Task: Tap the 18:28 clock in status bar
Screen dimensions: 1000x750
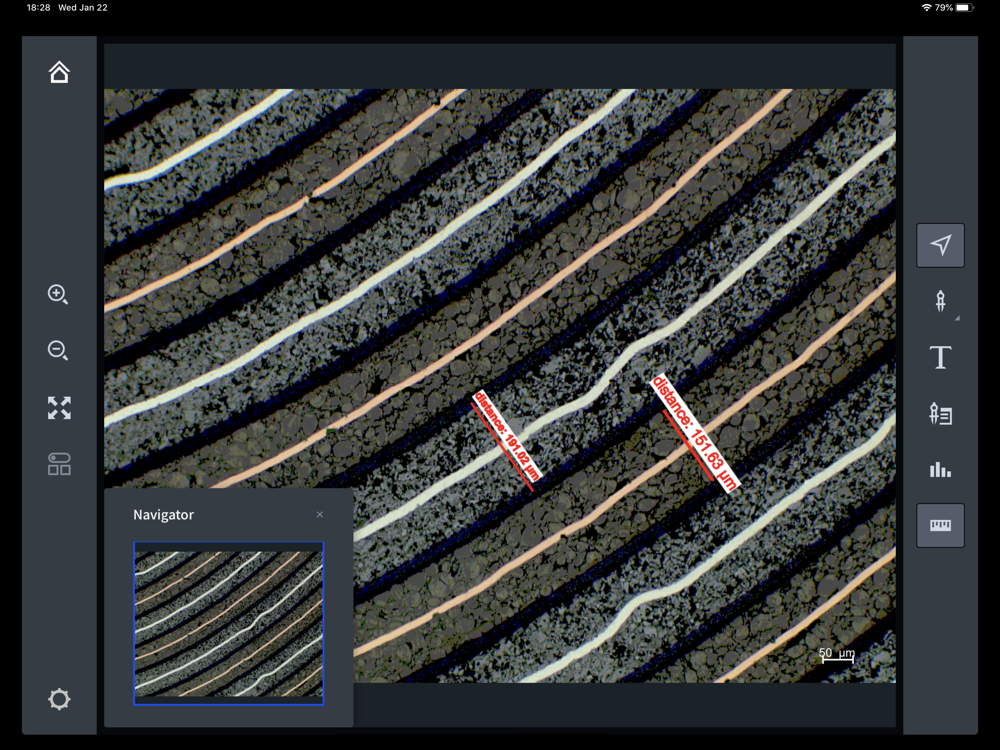Action: (38, 8)
